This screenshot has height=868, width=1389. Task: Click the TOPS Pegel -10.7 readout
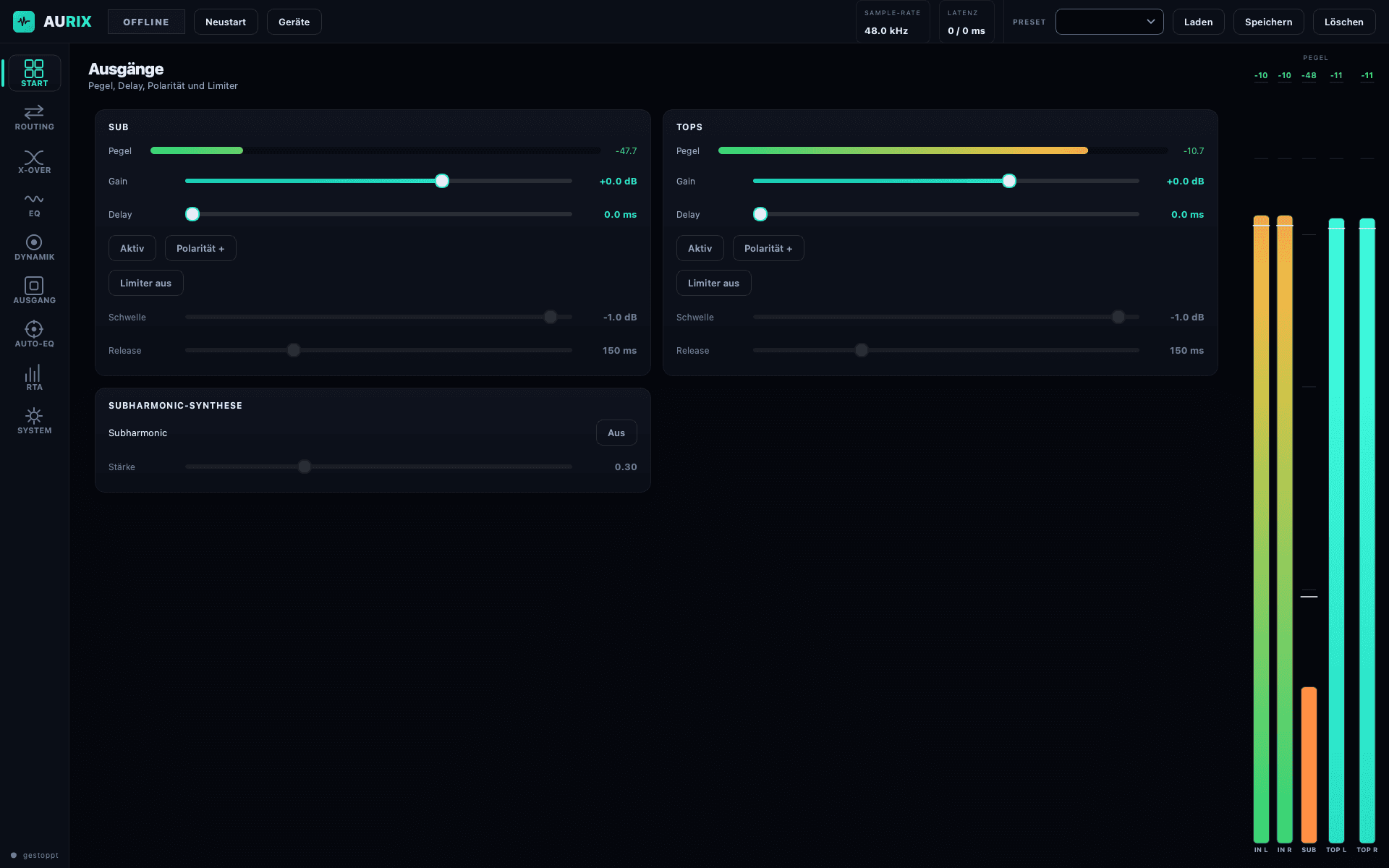1194,151
